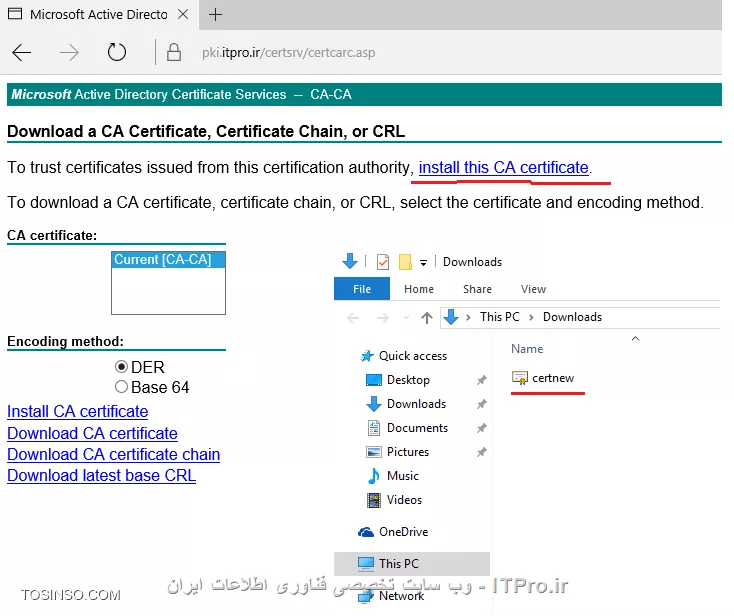
Task: Click the Pictures icon in sidebar
Action: (374, 452)
